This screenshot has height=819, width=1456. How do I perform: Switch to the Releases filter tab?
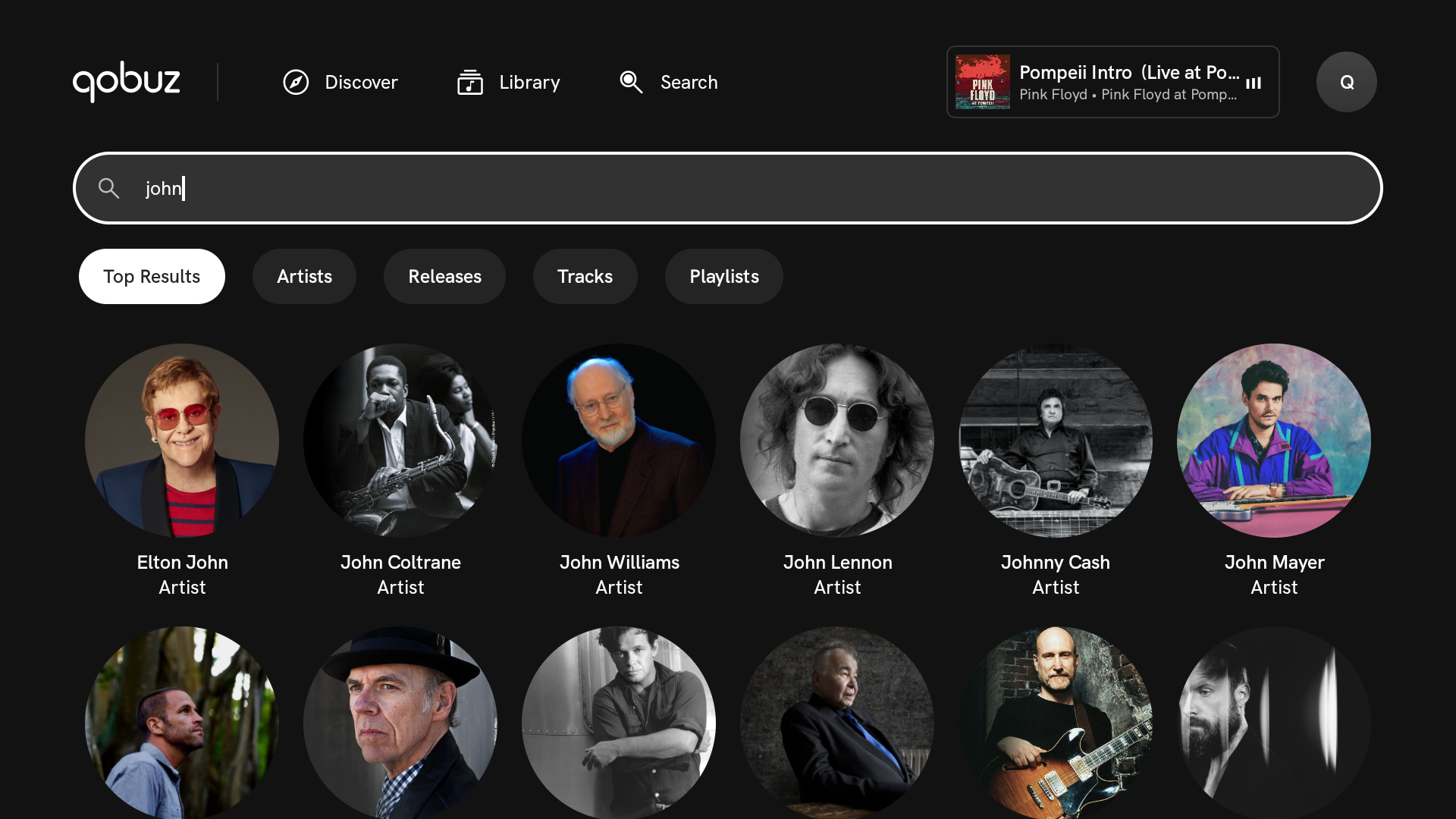444,277
